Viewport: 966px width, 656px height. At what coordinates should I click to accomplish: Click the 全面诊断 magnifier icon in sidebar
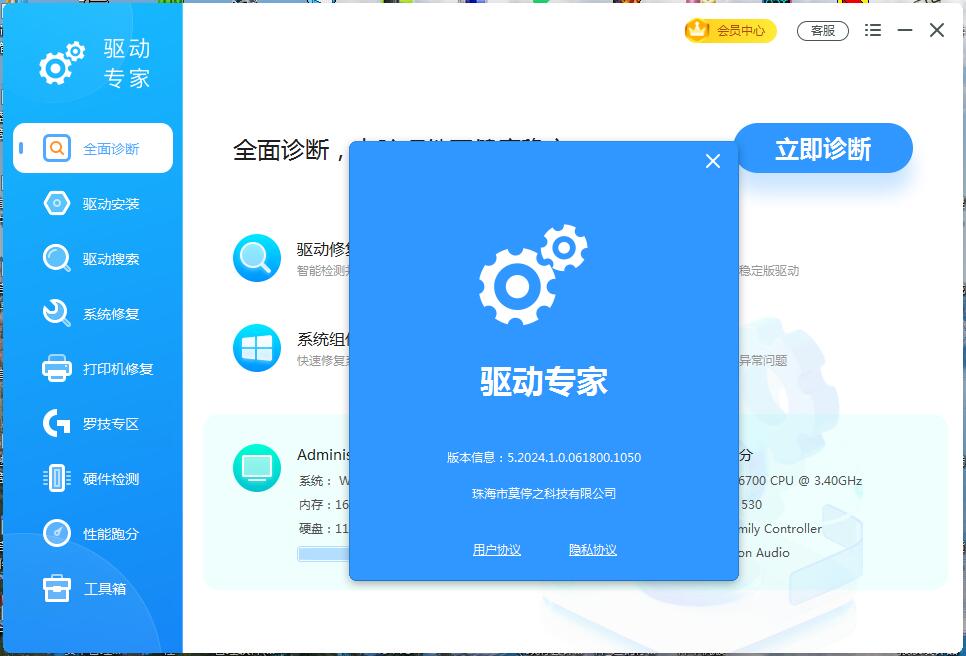pos(57,148)
